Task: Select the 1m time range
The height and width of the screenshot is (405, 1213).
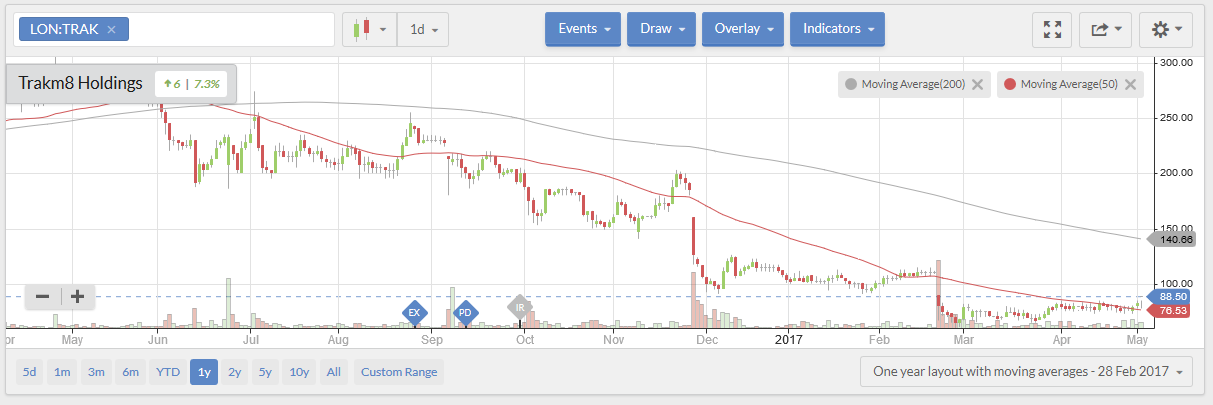Action: tap(62, 373)
